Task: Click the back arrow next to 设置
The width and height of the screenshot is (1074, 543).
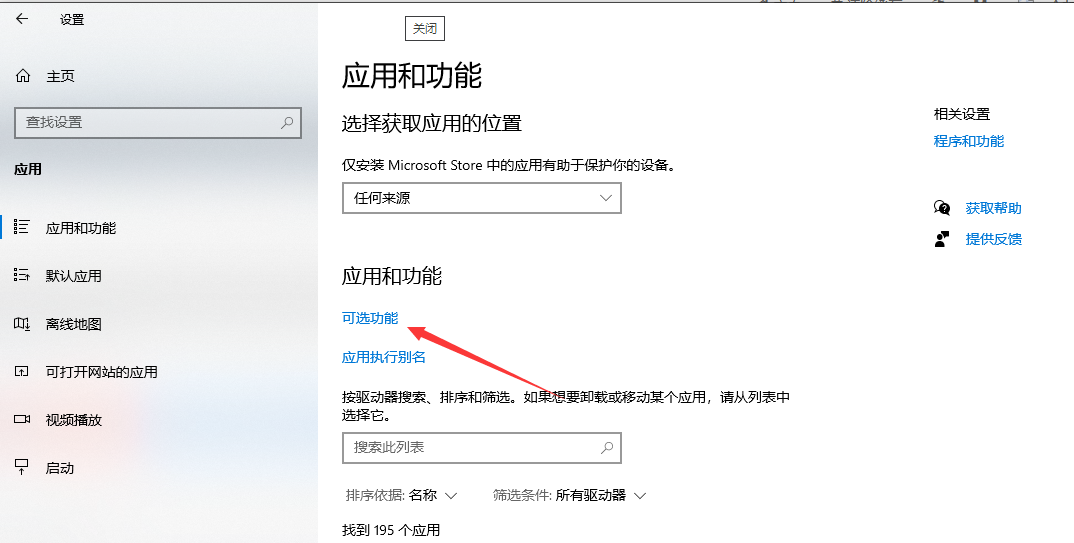Action: click(22, 19)
